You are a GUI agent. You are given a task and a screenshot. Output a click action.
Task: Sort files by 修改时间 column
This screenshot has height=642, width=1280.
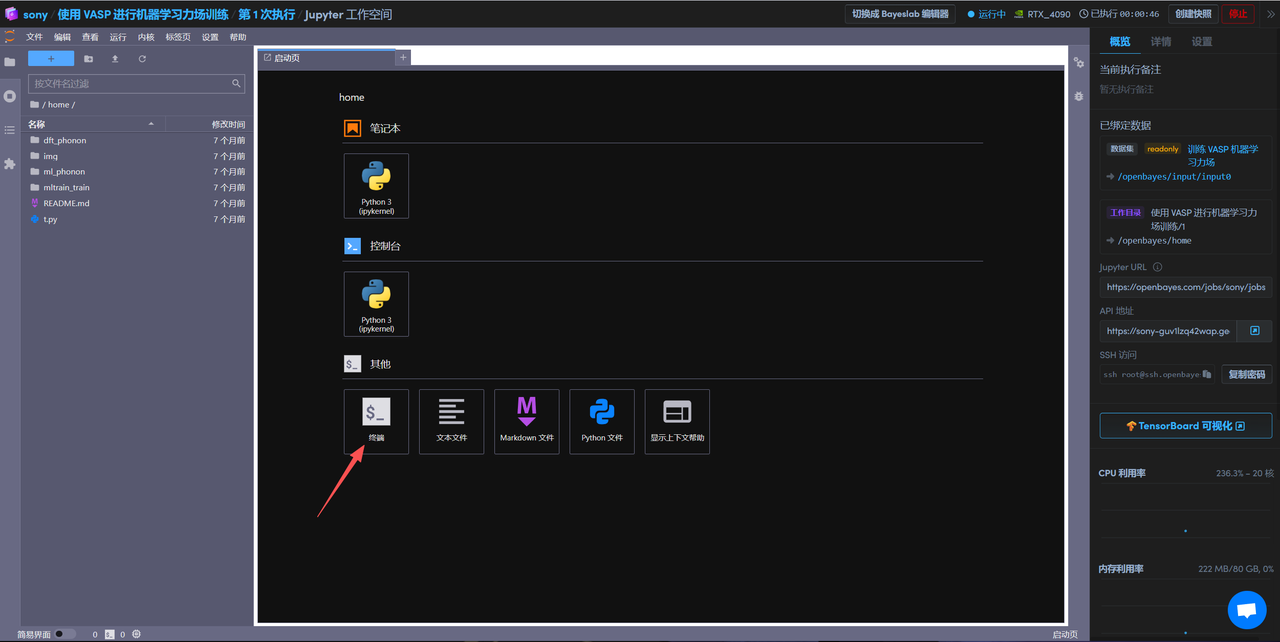(x=206, y=124)
